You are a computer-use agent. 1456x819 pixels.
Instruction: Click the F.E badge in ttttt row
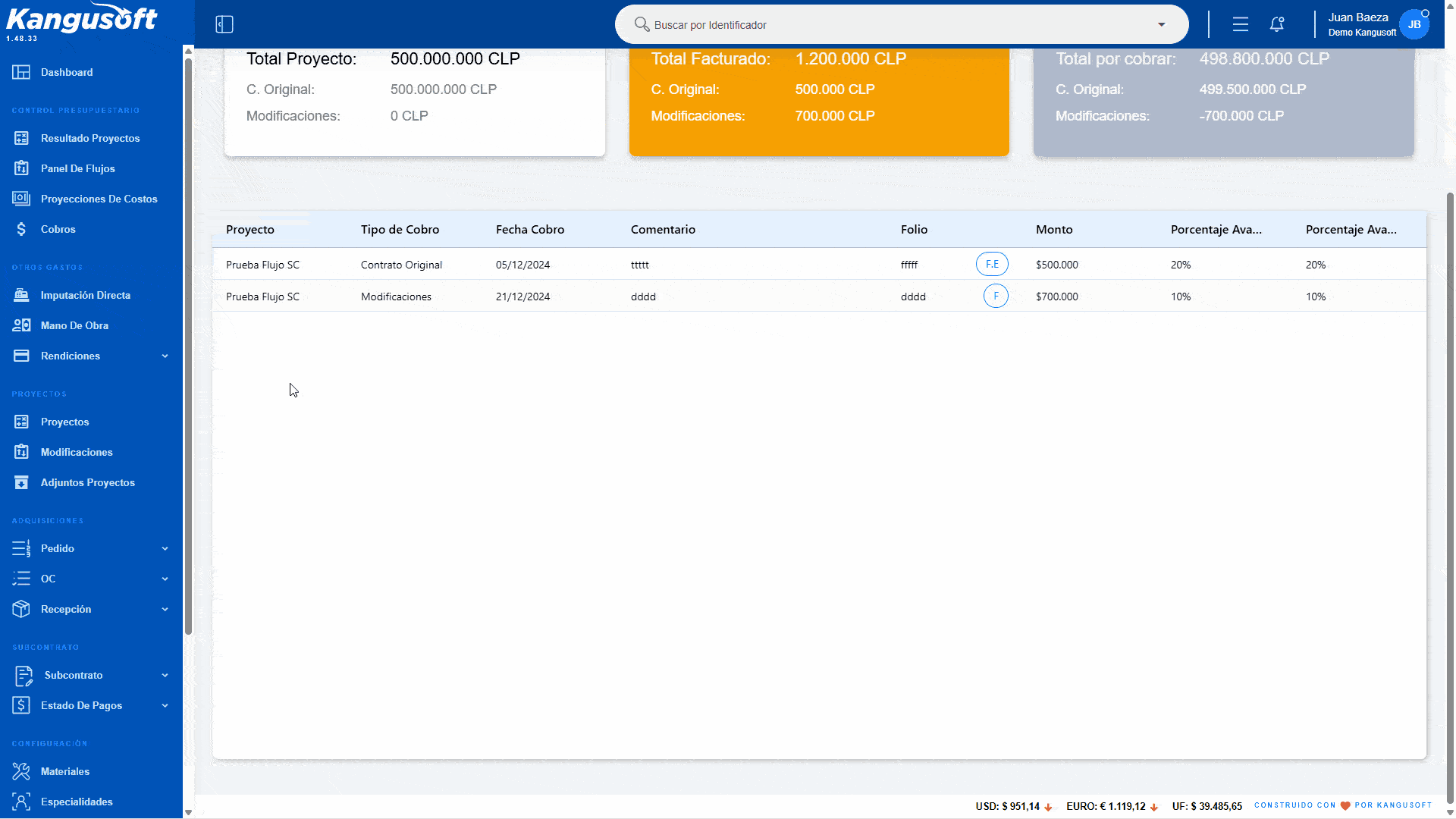click(992, 264)
